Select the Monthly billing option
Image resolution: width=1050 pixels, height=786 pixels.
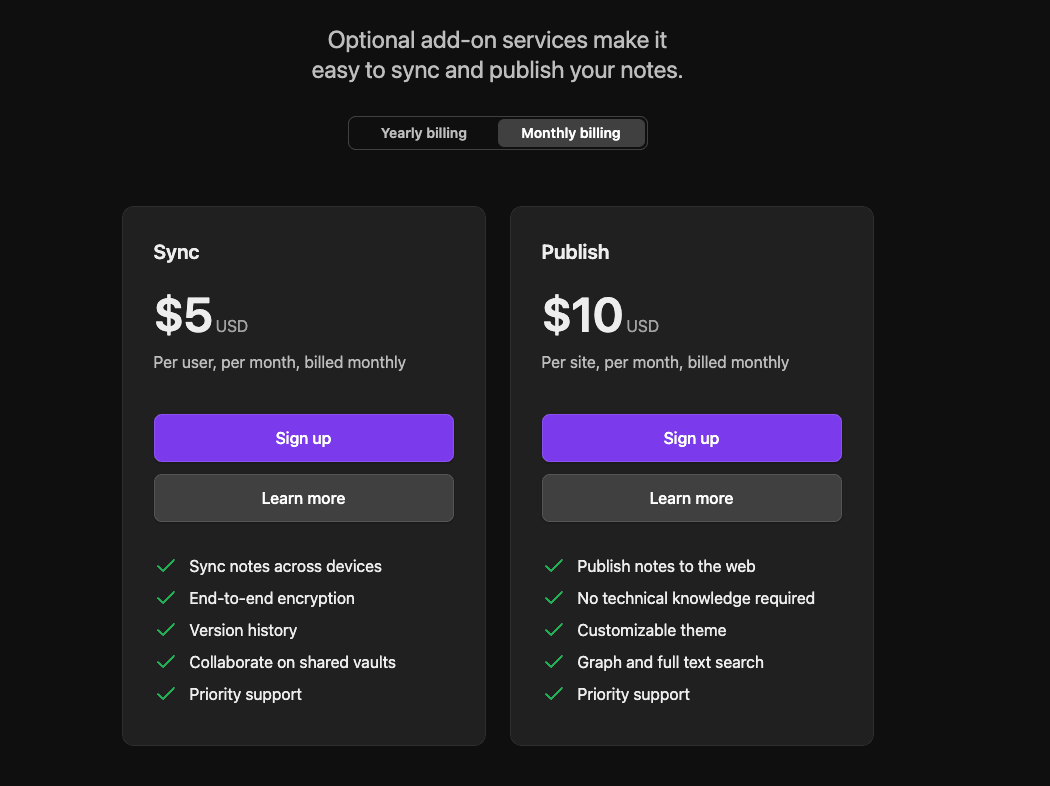tap(571, 133)
